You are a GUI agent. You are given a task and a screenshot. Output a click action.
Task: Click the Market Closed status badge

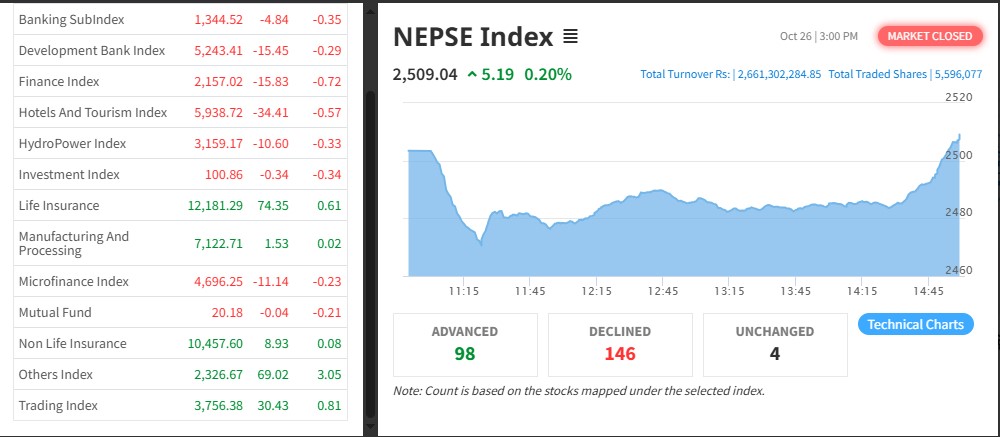930,36
